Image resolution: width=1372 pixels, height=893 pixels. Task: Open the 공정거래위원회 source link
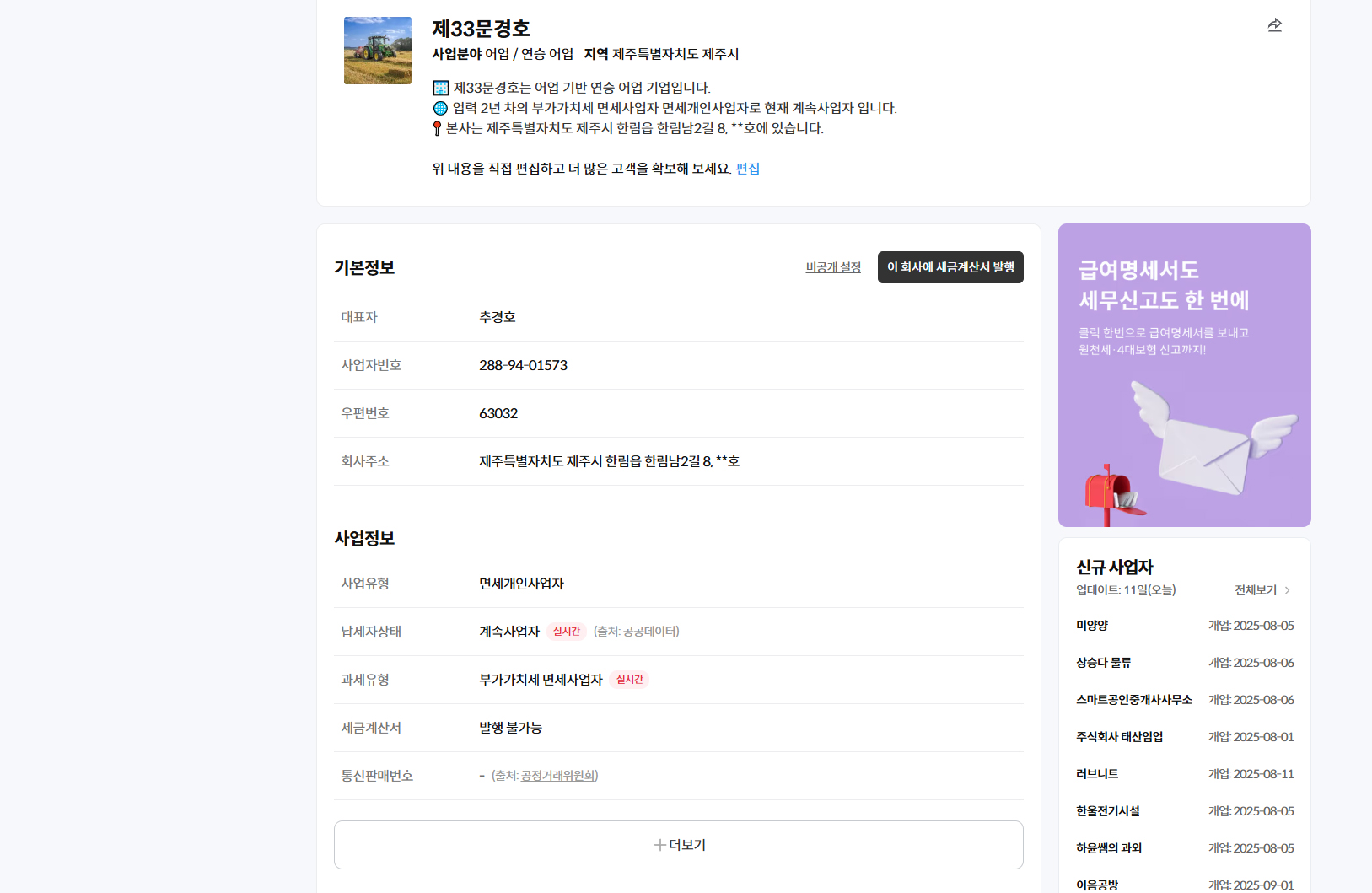click(557, 776)
